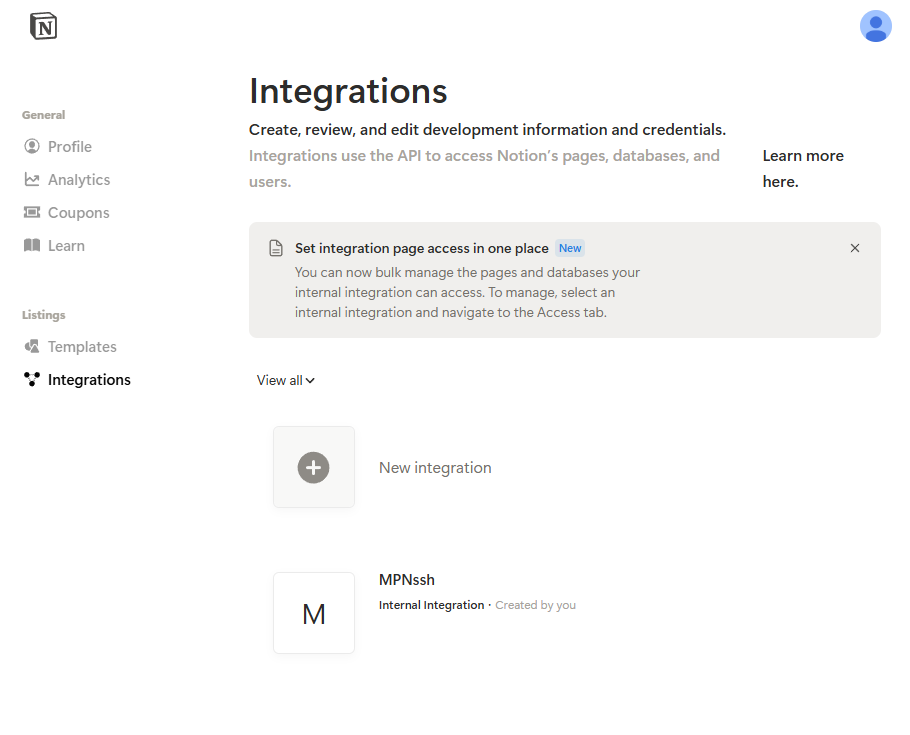Screen dimensions: 910x735
Task: Open the user avatar account menu
Action: (x=875, y=26)
